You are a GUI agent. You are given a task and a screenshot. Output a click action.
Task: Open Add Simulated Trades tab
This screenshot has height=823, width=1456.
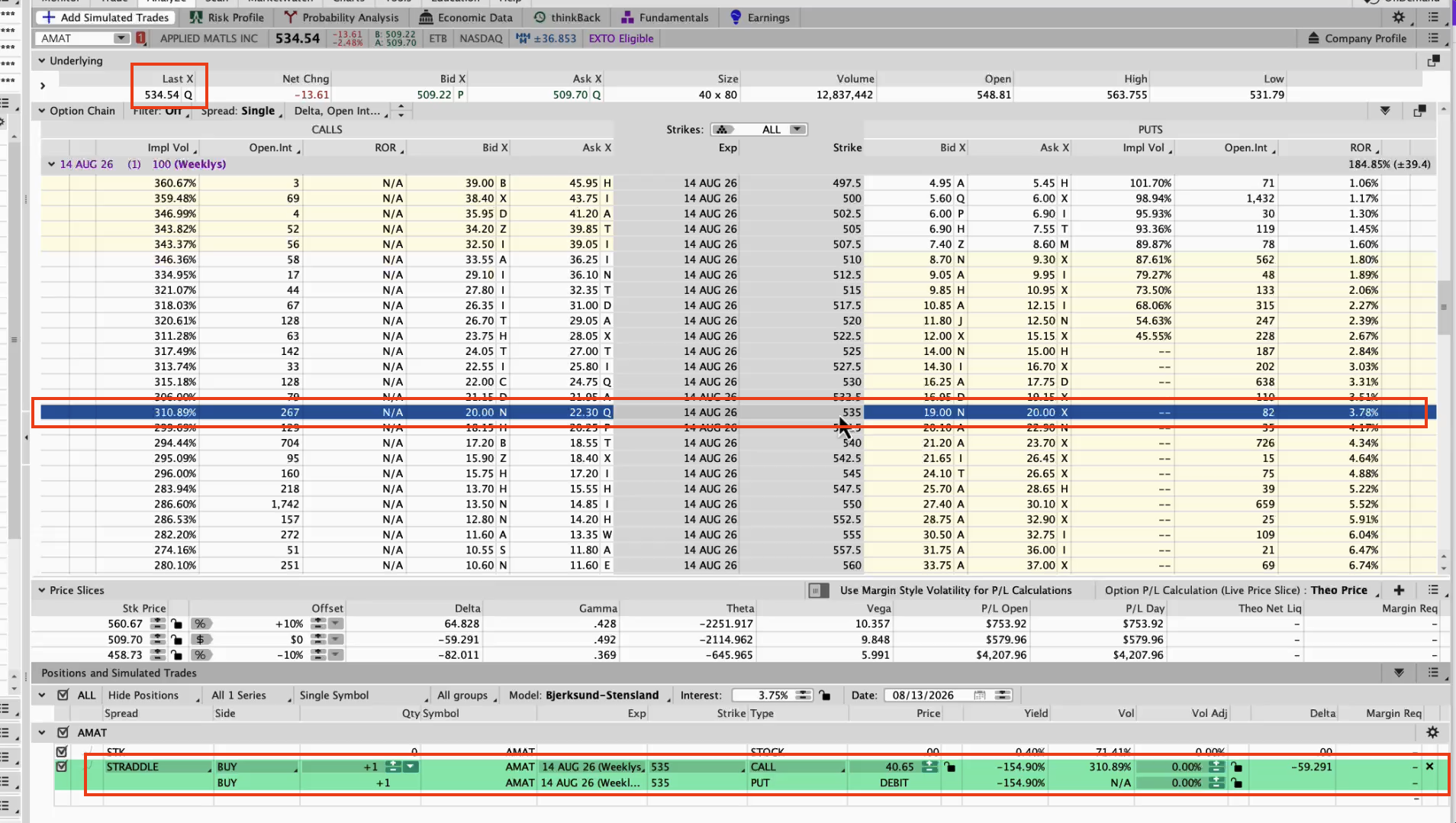105,18
